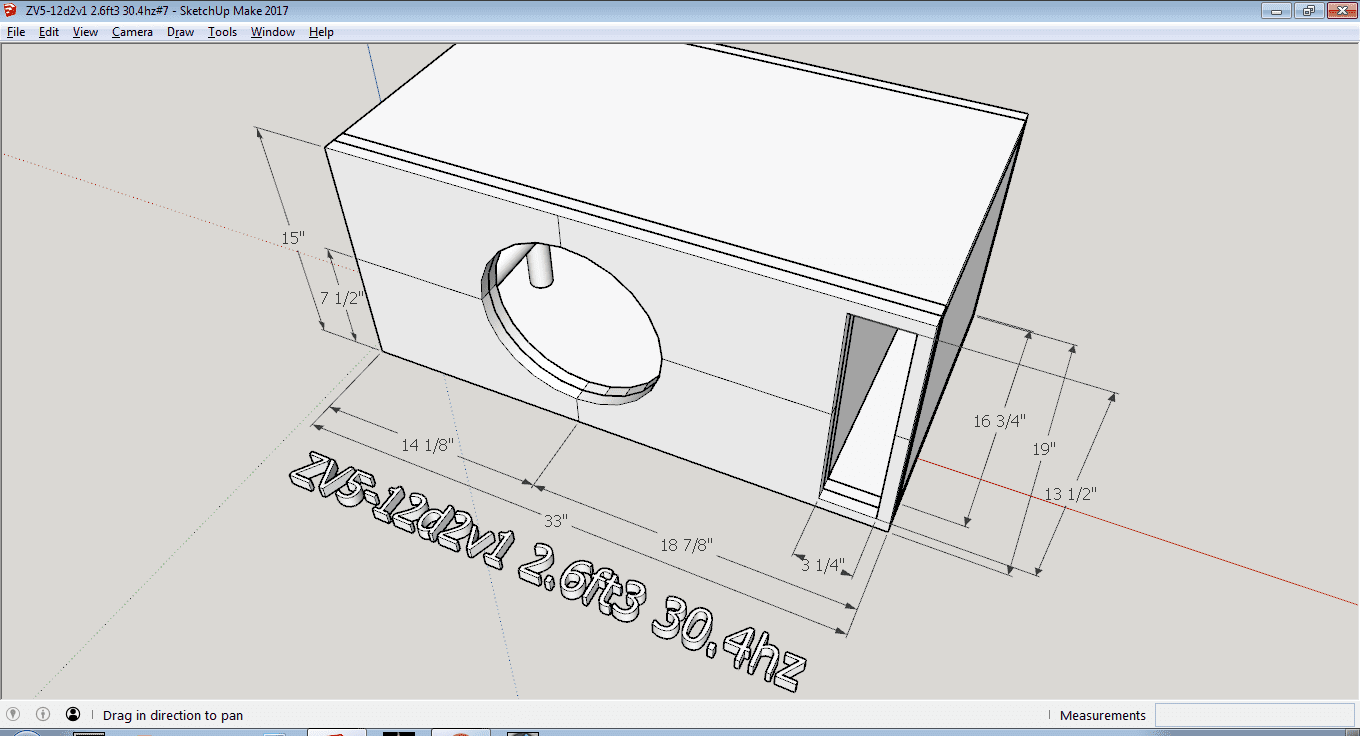Open the View menu
This screenshot has height=736, width=1360.
(x=85, y=32)
